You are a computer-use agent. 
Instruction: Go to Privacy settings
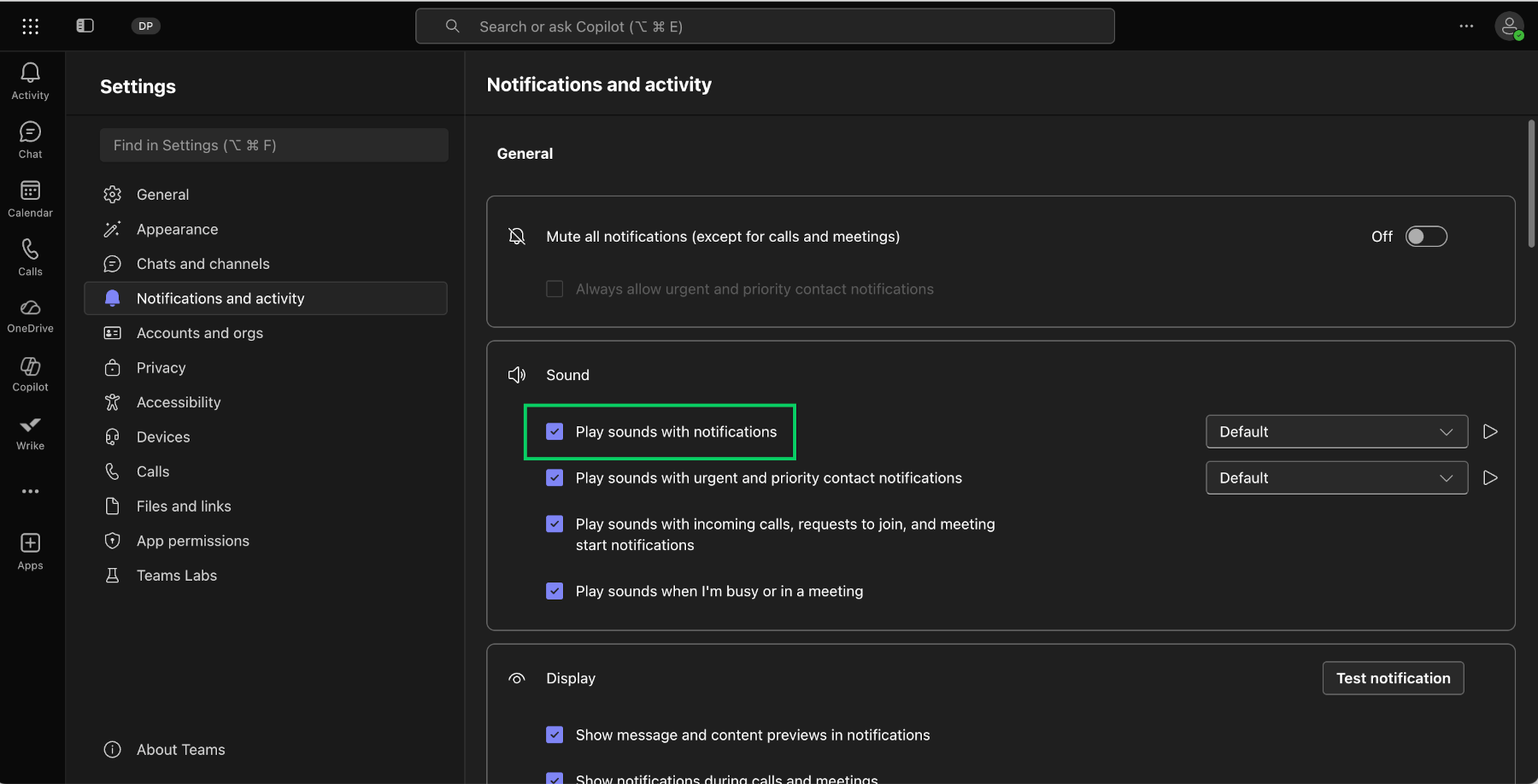click(x=266, y=367)
